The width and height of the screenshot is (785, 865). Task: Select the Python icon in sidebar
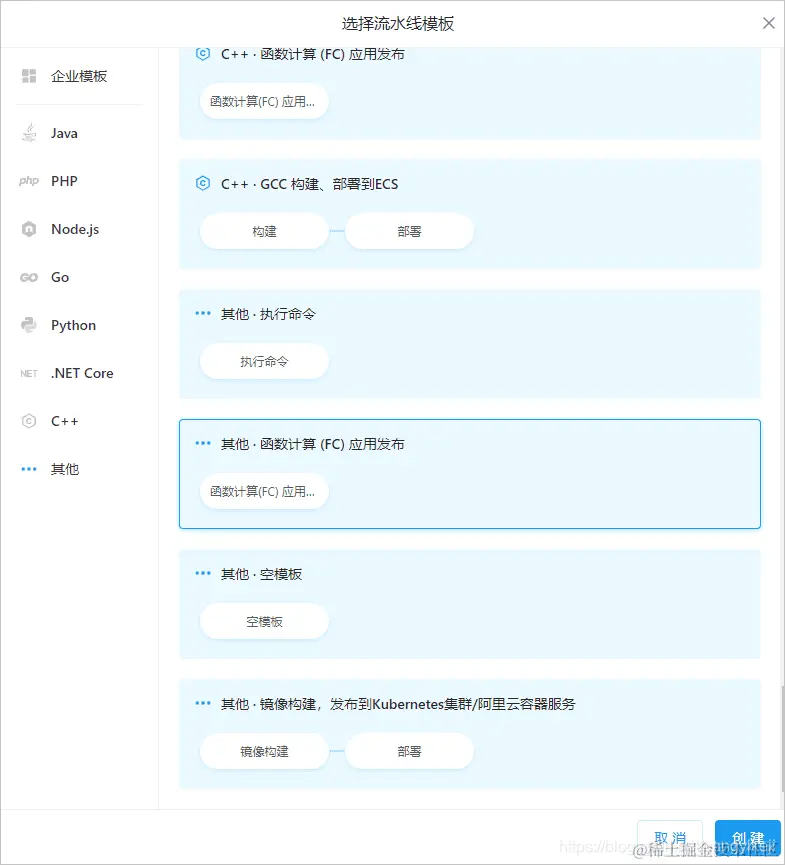[x=29, y=325]
